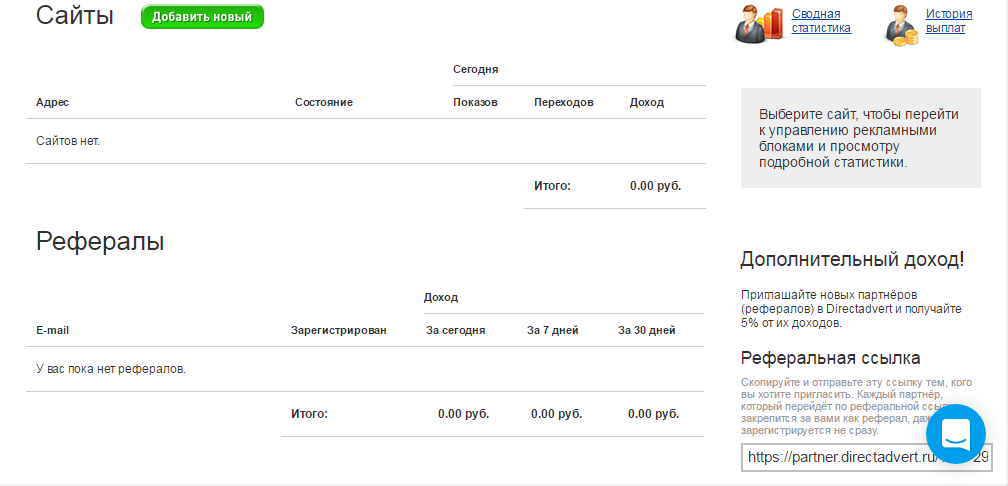The height and width of the screenshot is (486, 1008).
Task: Click the "Сайтов нет." empty row
Action: click(x=68, y=141)
